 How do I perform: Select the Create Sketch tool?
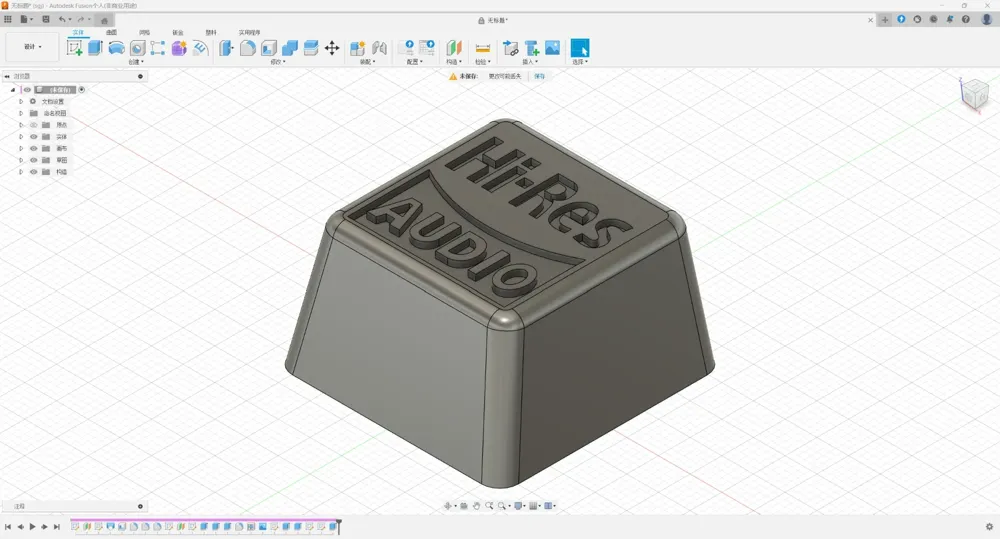click(x=75, y=48)
